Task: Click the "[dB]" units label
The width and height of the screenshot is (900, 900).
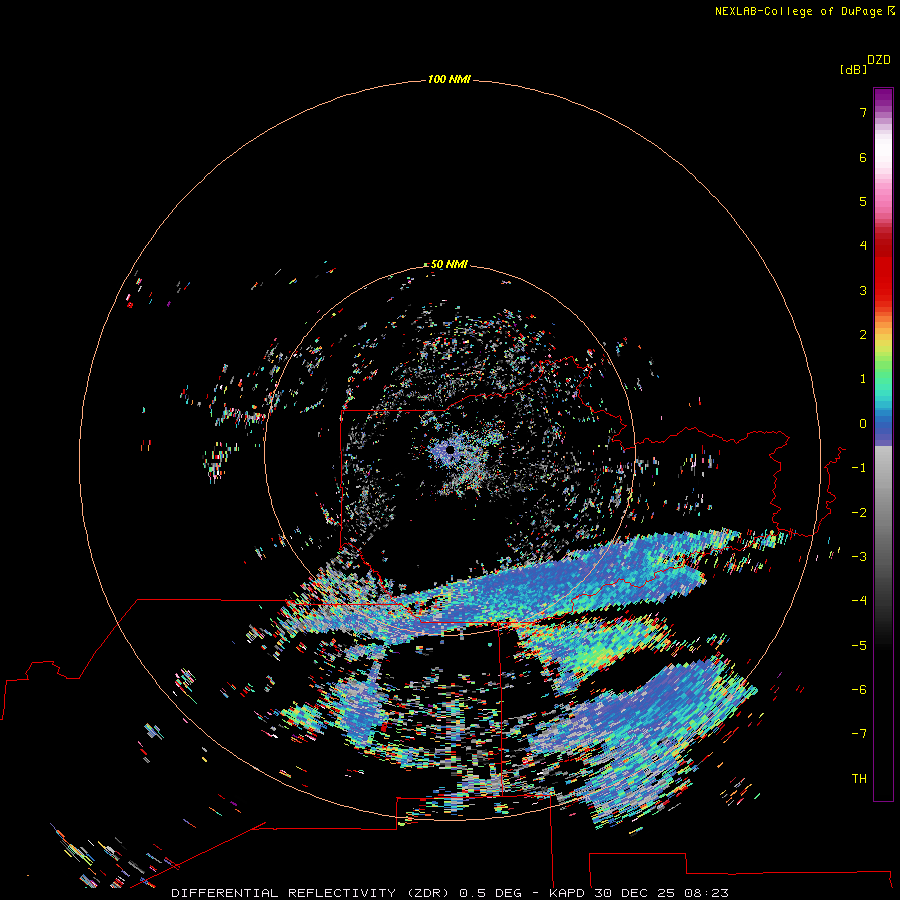Action: point(854,69)
